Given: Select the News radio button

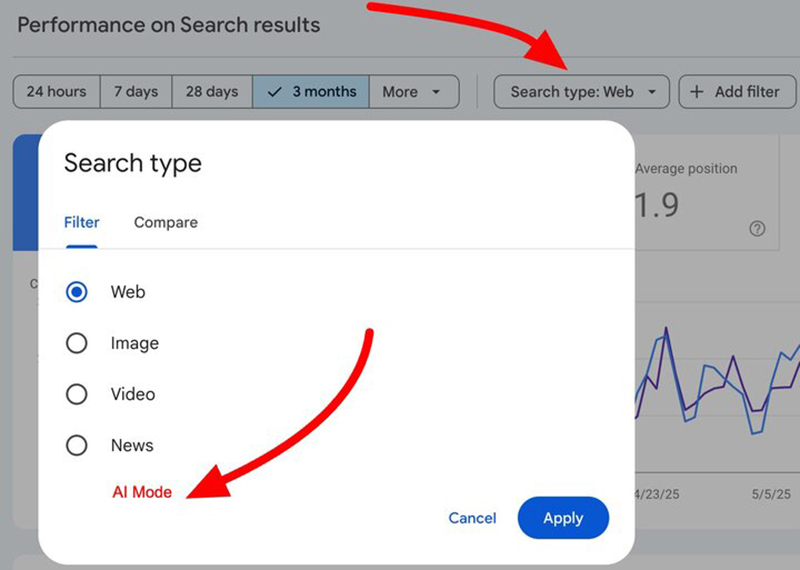Looking at the screenshot, I should click(x=77, y=445).
